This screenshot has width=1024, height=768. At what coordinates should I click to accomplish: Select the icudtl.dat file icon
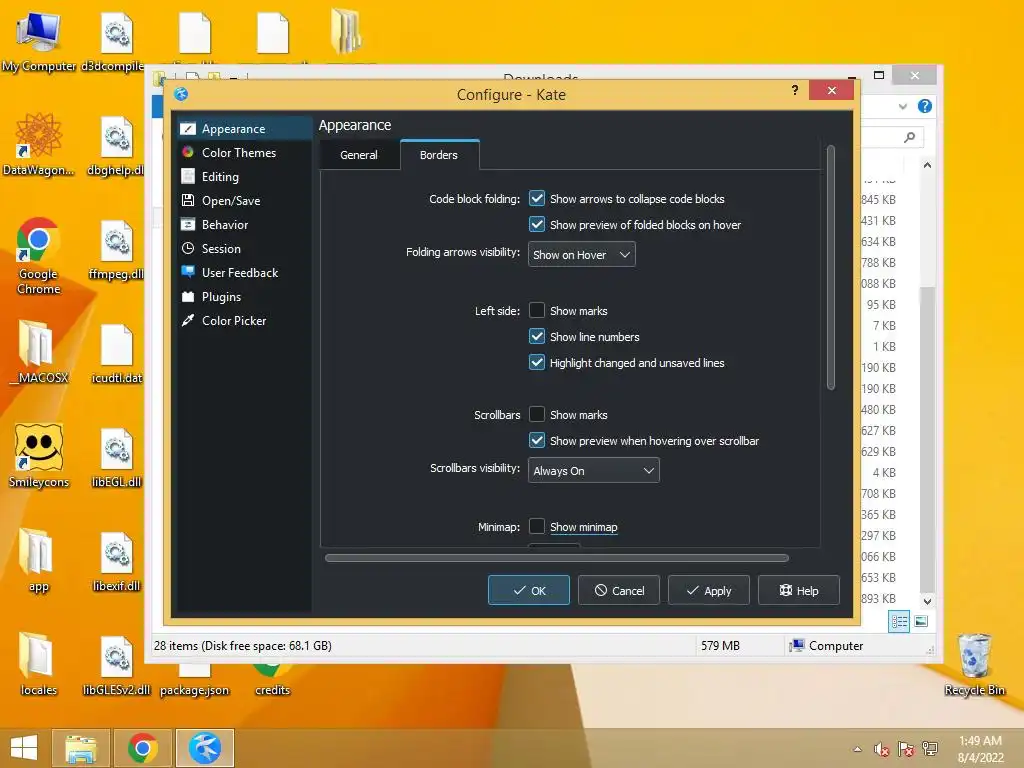(117, 353)
